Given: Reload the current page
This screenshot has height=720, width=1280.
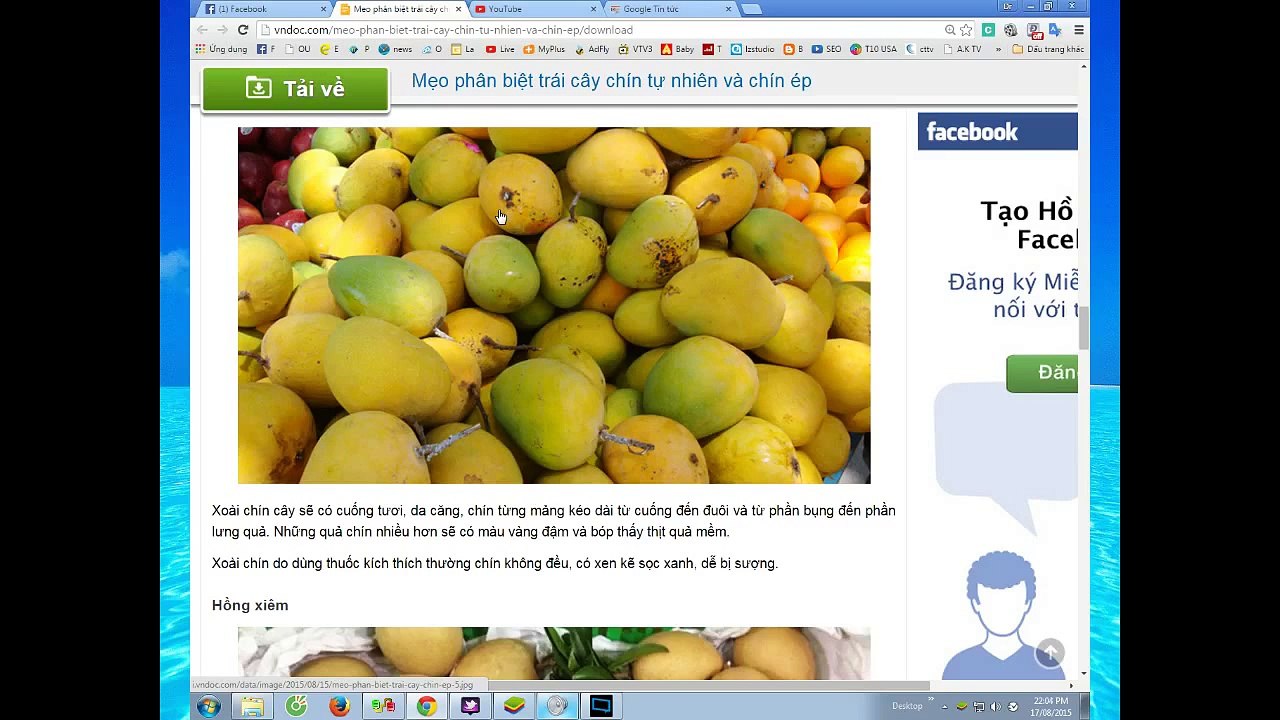Looking at the screenshot, I should tap(243, 30).
